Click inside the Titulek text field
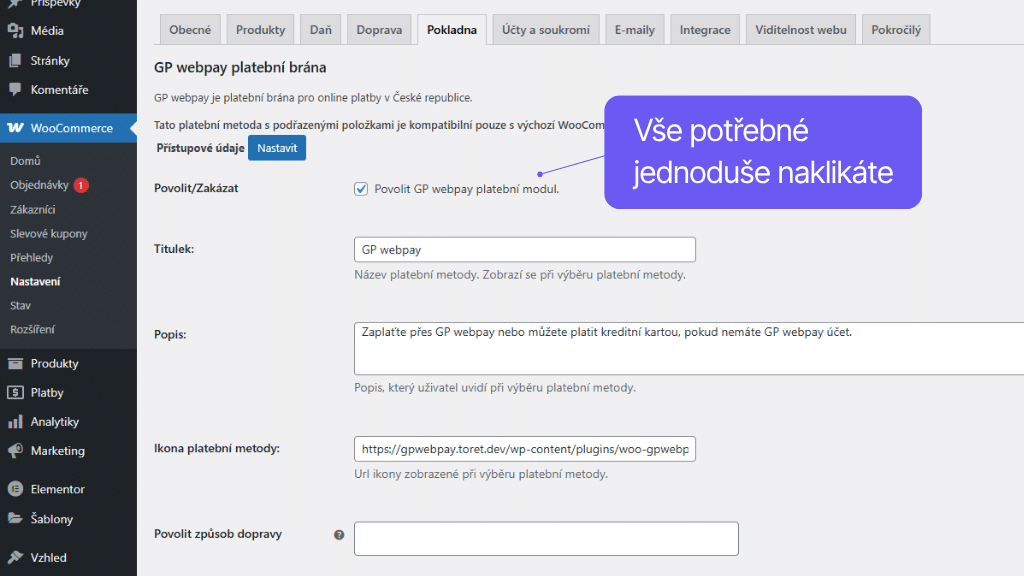 point(525,249)
